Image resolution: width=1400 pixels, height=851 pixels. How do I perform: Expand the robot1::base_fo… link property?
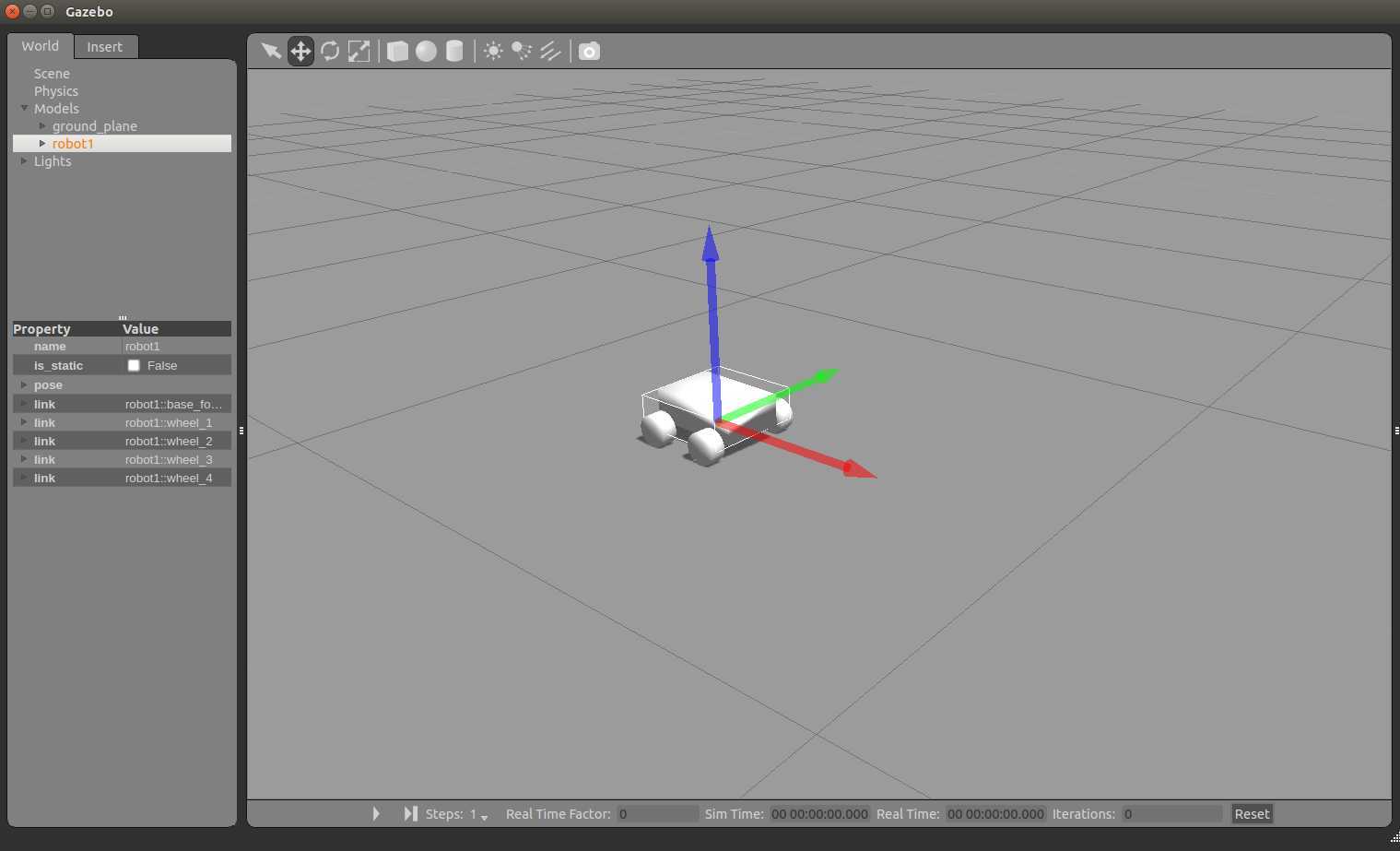tap(24, 404)
